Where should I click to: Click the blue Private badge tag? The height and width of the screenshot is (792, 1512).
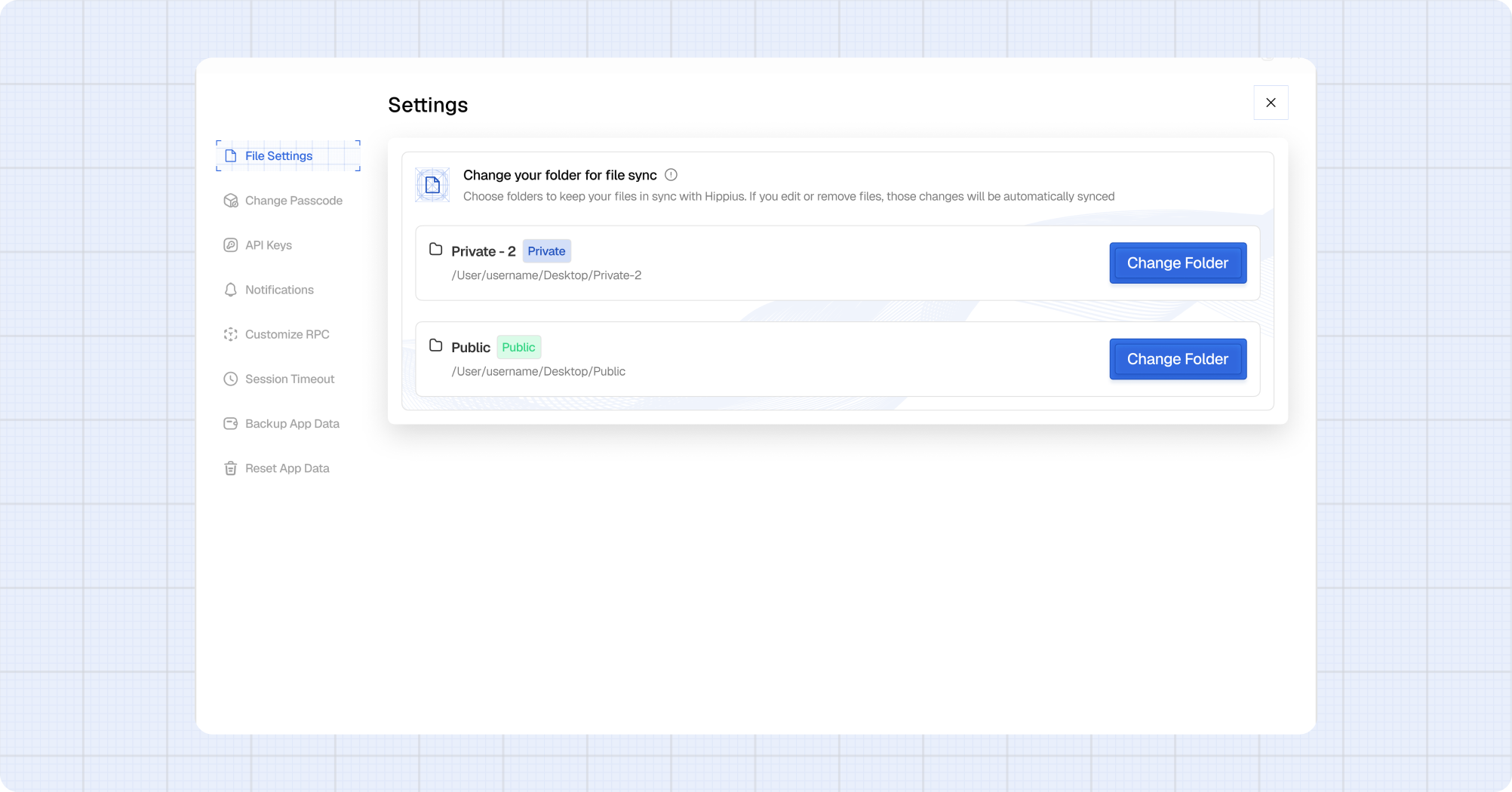click(x=546, y=251)
